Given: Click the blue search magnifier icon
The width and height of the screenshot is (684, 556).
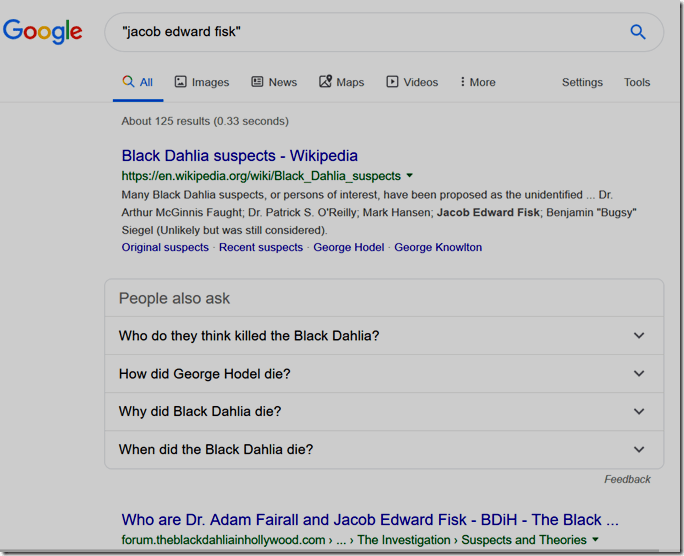Looking at the screenshot, I should (x=637, y=32).
